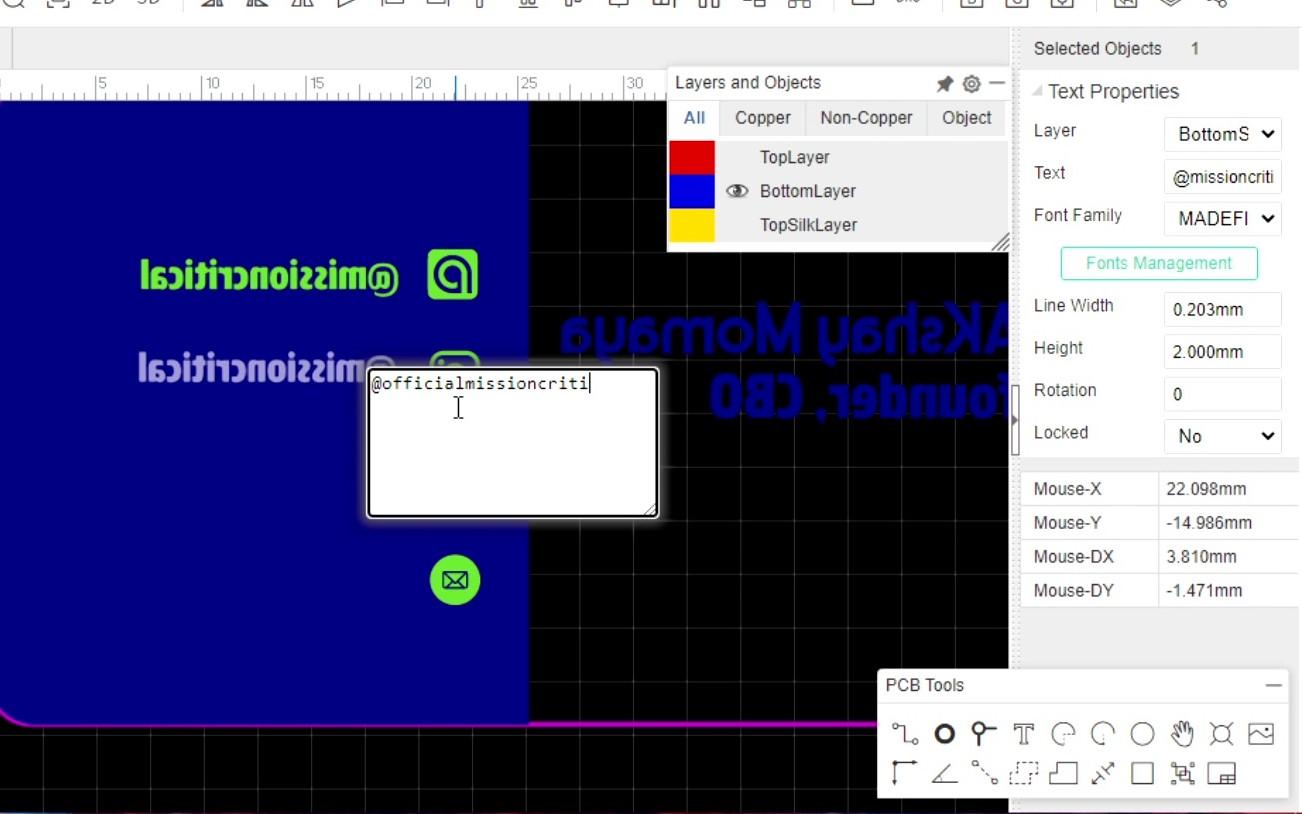The width and height of the screenshot is (1302, 814).
Task: Click the green mail icon on board
Action: coord(455,581)
